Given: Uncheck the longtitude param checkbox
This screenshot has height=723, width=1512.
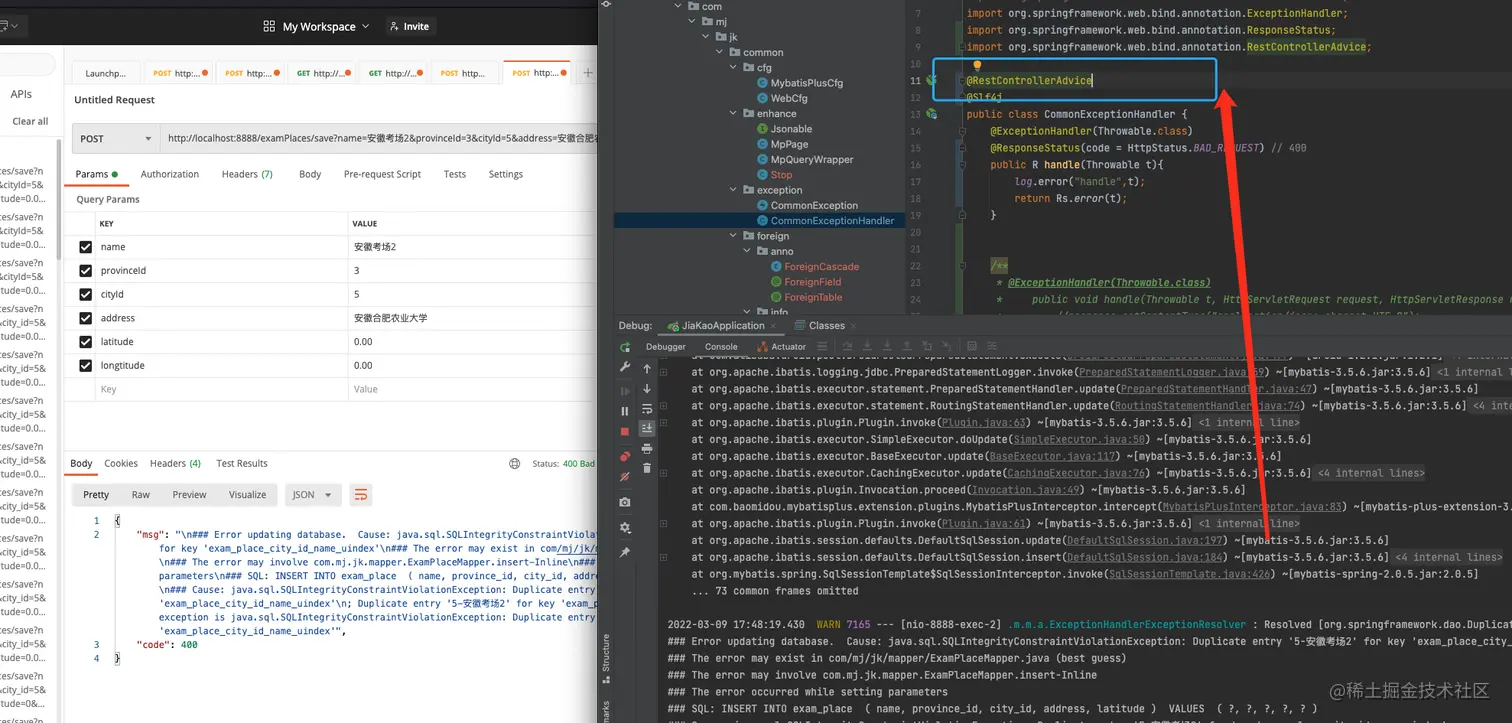Looking at the screenshot, I should pyautogui.click(x=86, y=365).
